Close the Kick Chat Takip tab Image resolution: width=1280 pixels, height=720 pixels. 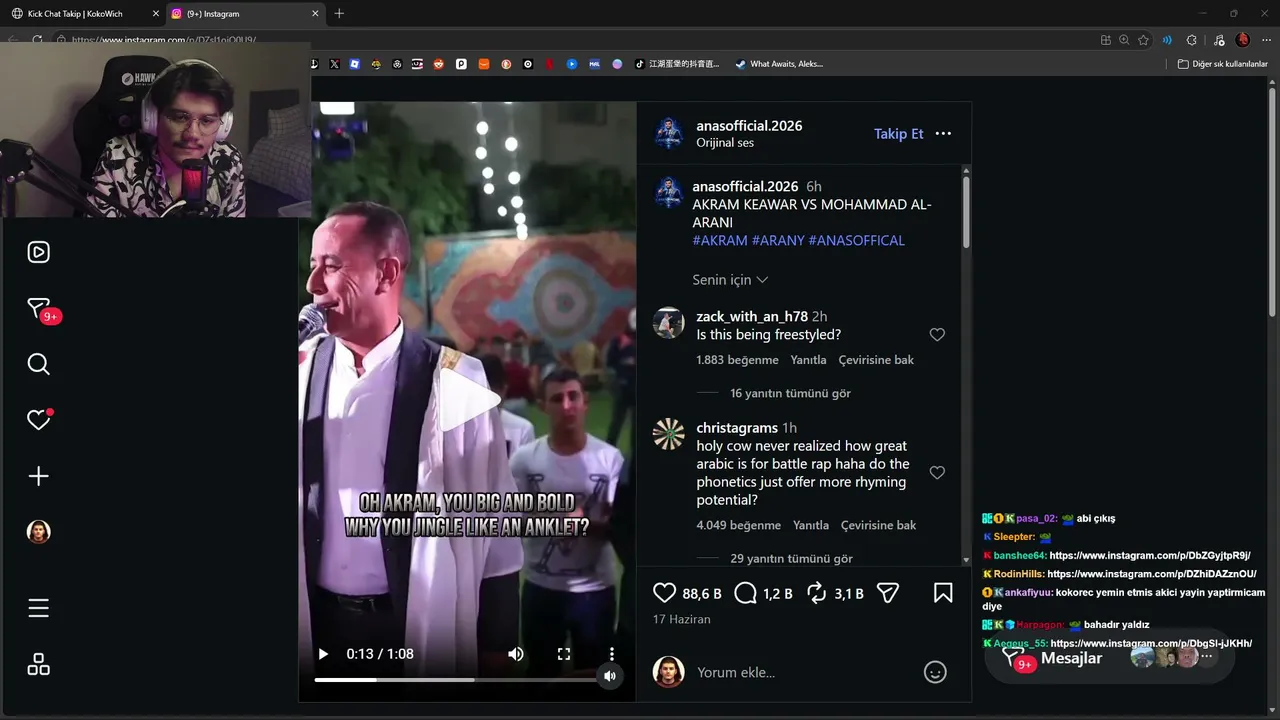coord(155,14)
